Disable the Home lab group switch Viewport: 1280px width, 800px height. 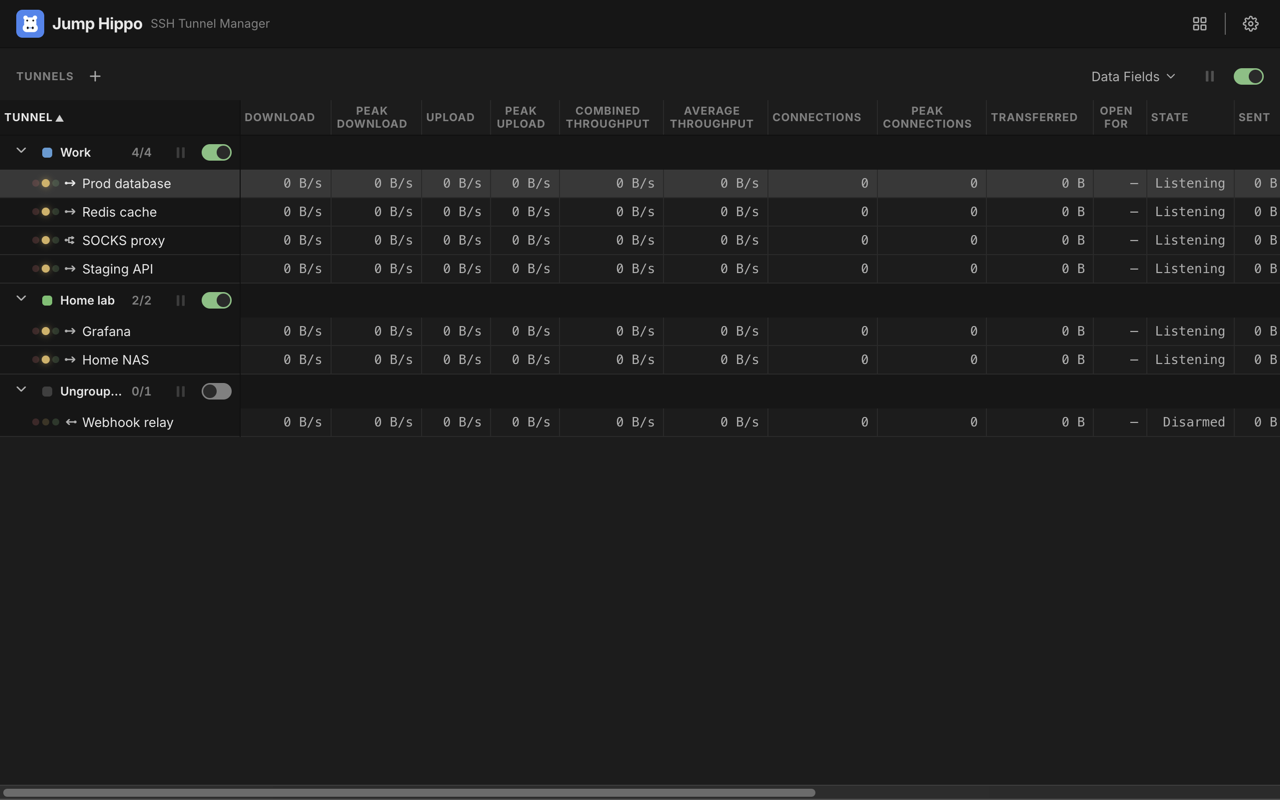click(216, 300)
